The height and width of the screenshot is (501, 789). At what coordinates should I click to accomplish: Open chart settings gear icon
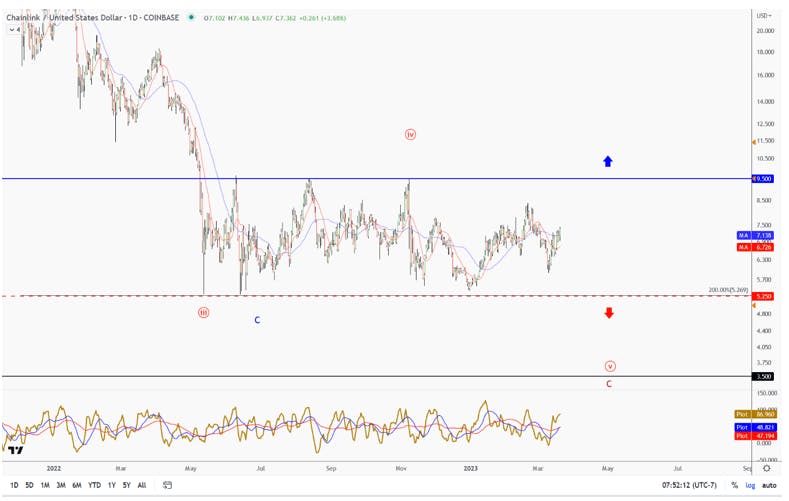tap(766, 468)
